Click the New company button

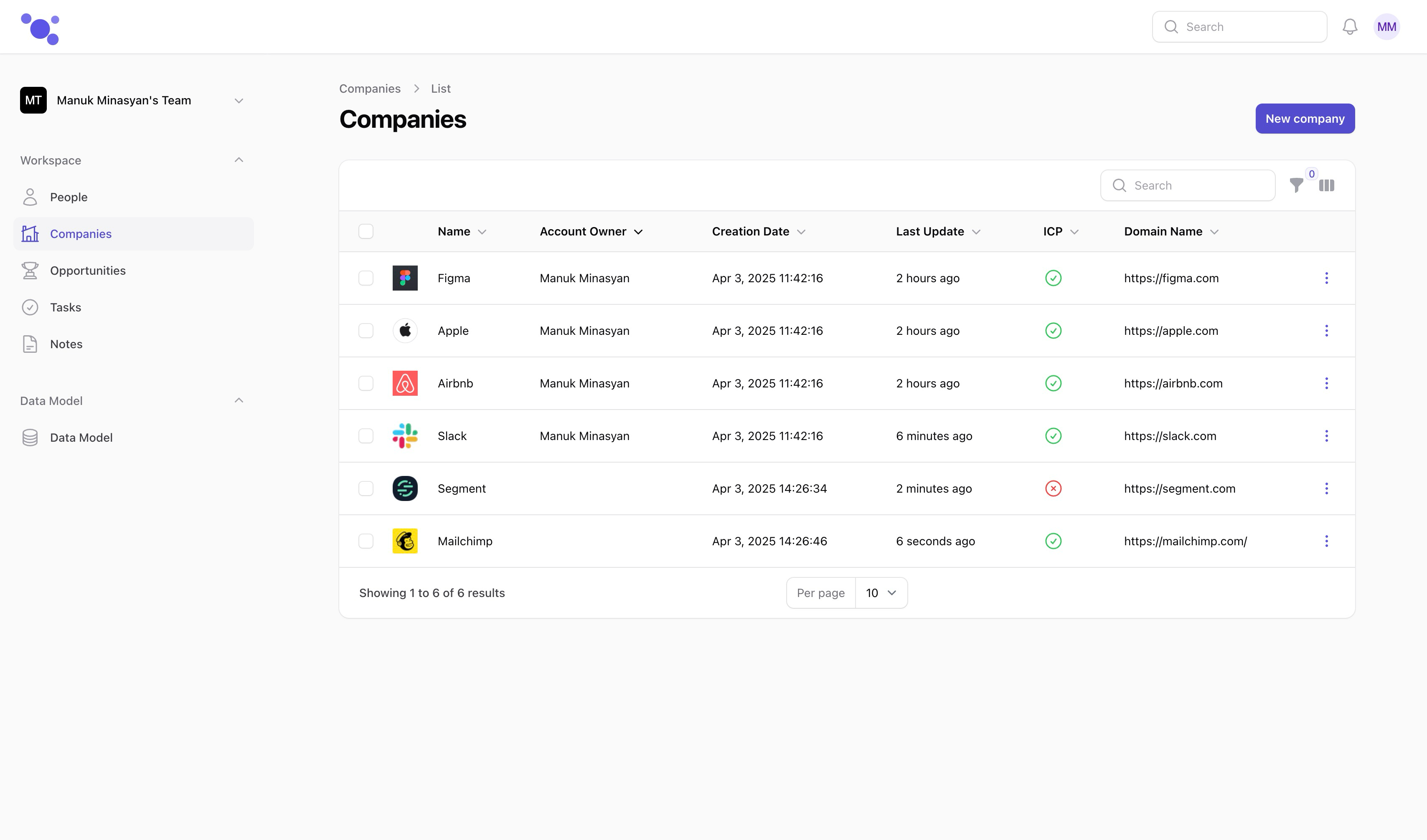coord(1305,119)
